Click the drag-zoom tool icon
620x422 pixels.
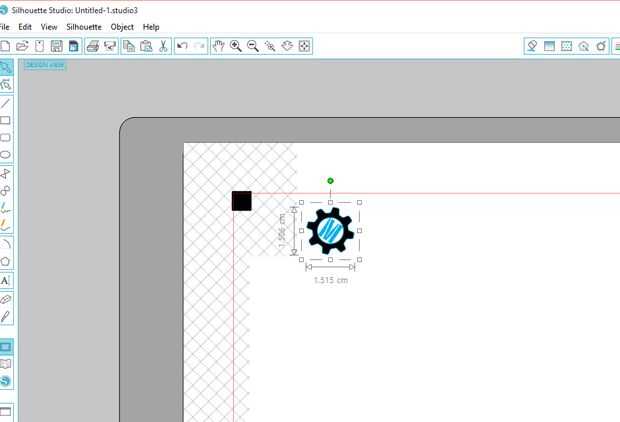(287, 46)
